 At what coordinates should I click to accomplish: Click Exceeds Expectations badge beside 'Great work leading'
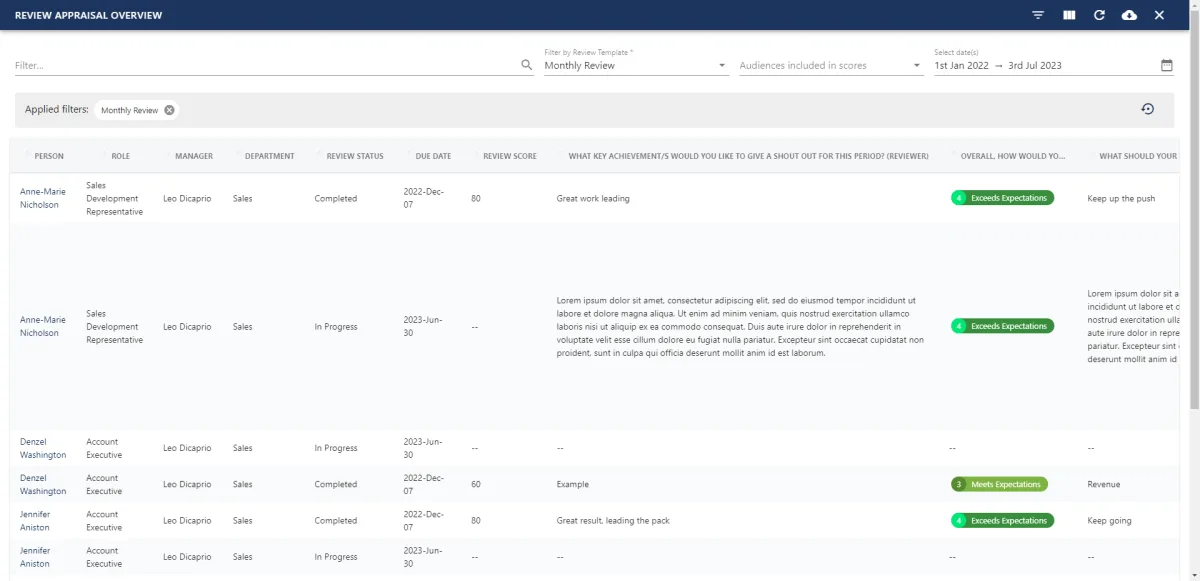click(1002, 198)
